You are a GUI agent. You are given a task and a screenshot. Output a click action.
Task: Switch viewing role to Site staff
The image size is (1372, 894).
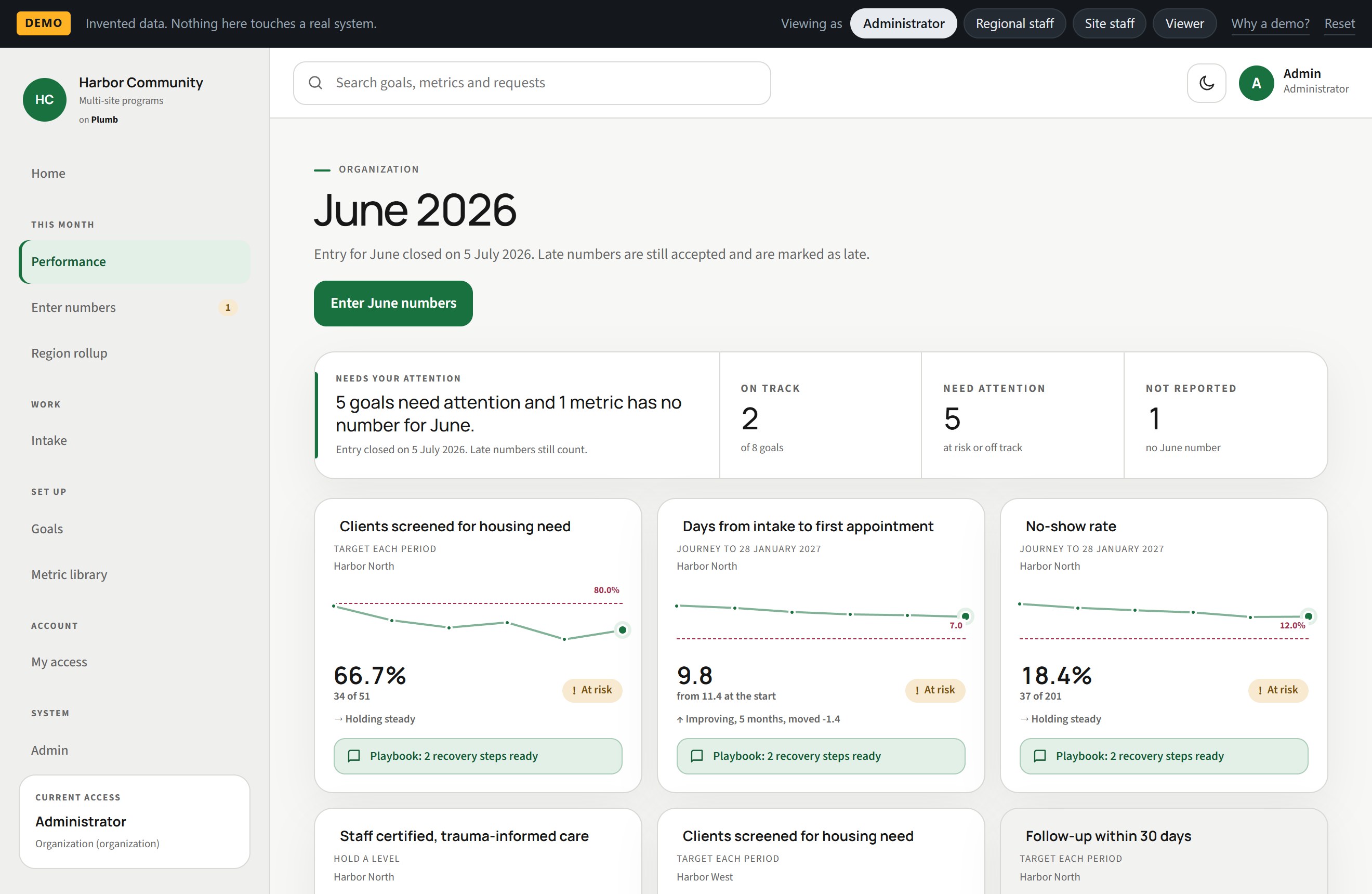pyautogui.click(x=1109, y=23)
